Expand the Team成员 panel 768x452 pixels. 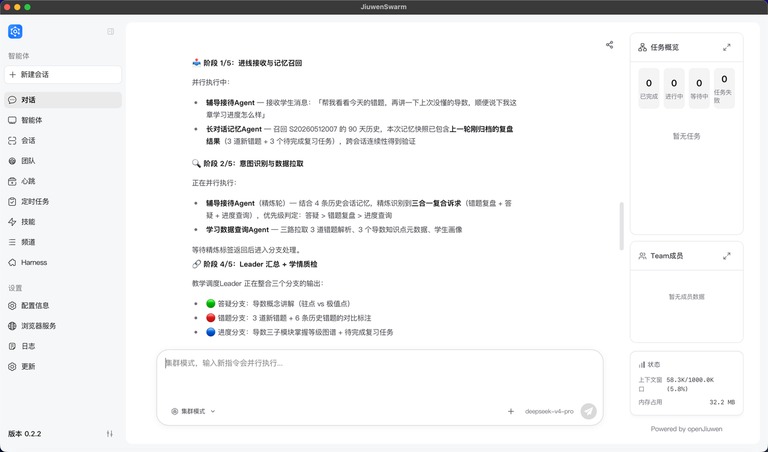[x=727, y=256]
